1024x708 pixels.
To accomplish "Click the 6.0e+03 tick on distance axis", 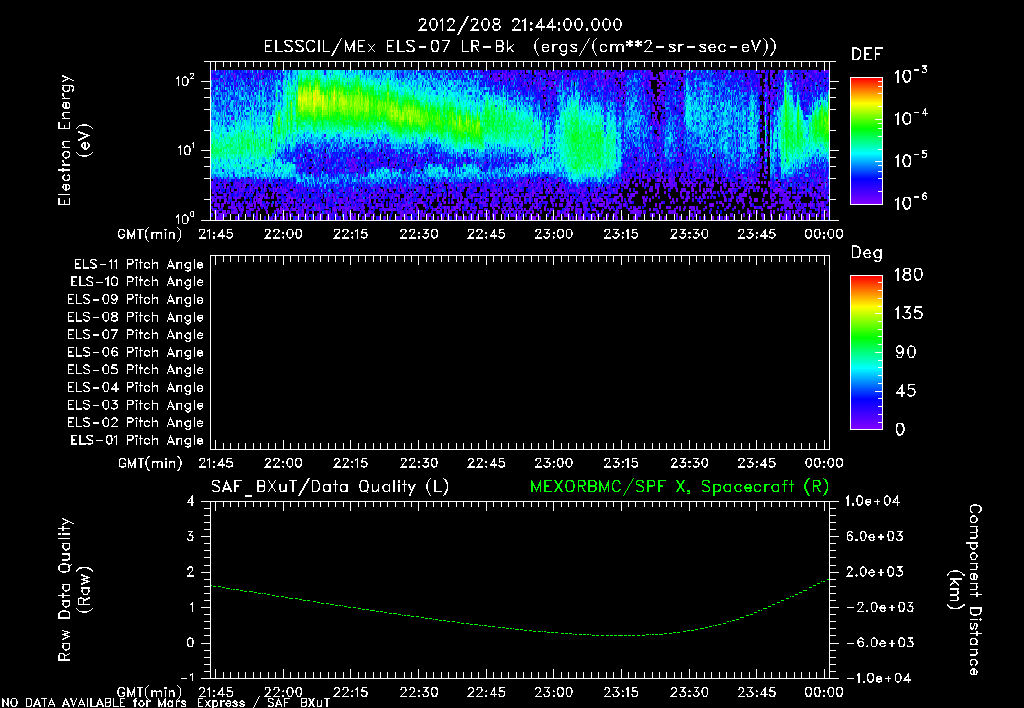I will pos(874,537).
